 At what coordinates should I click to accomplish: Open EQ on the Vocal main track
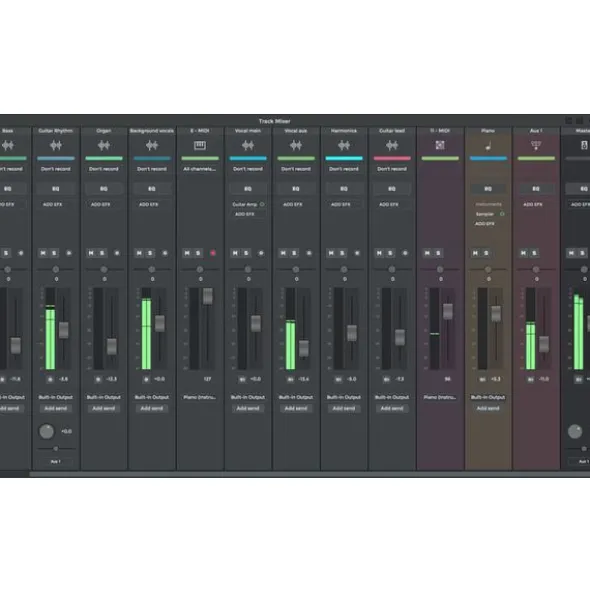[248, 188]
